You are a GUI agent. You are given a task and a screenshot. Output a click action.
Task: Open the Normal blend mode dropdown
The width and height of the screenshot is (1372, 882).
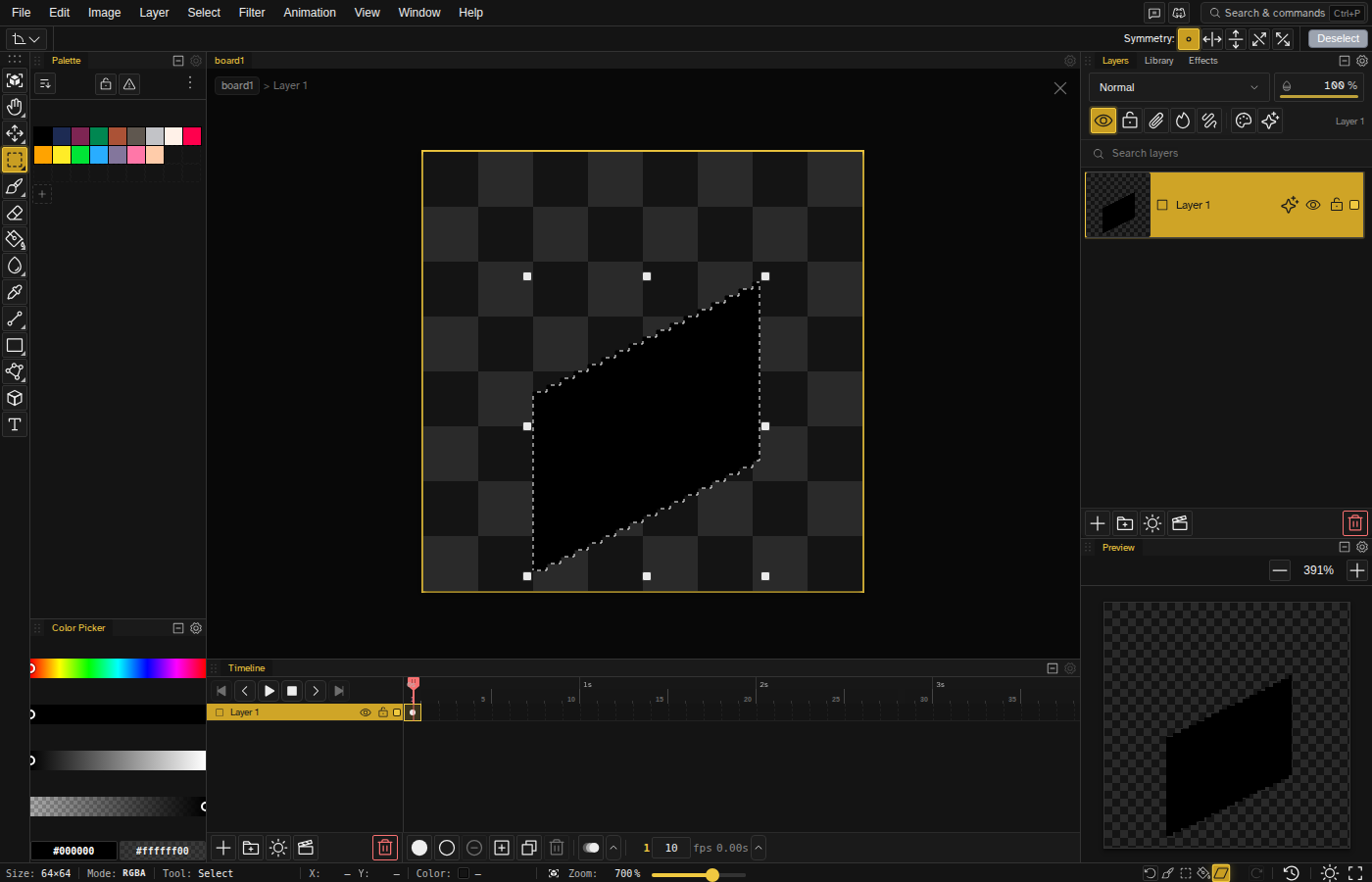click(1179, 87)
